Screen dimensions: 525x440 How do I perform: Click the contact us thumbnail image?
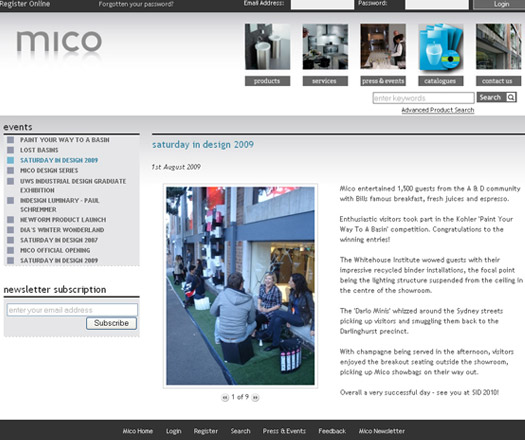499,47
